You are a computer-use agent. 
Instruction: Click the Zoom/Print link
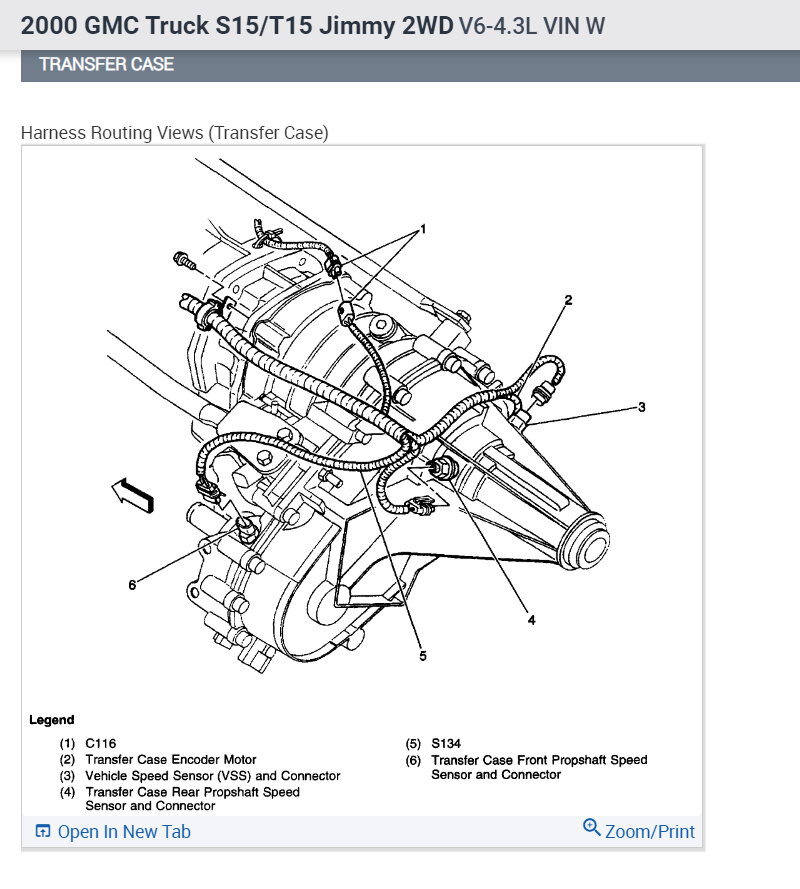tap(648, 831)
